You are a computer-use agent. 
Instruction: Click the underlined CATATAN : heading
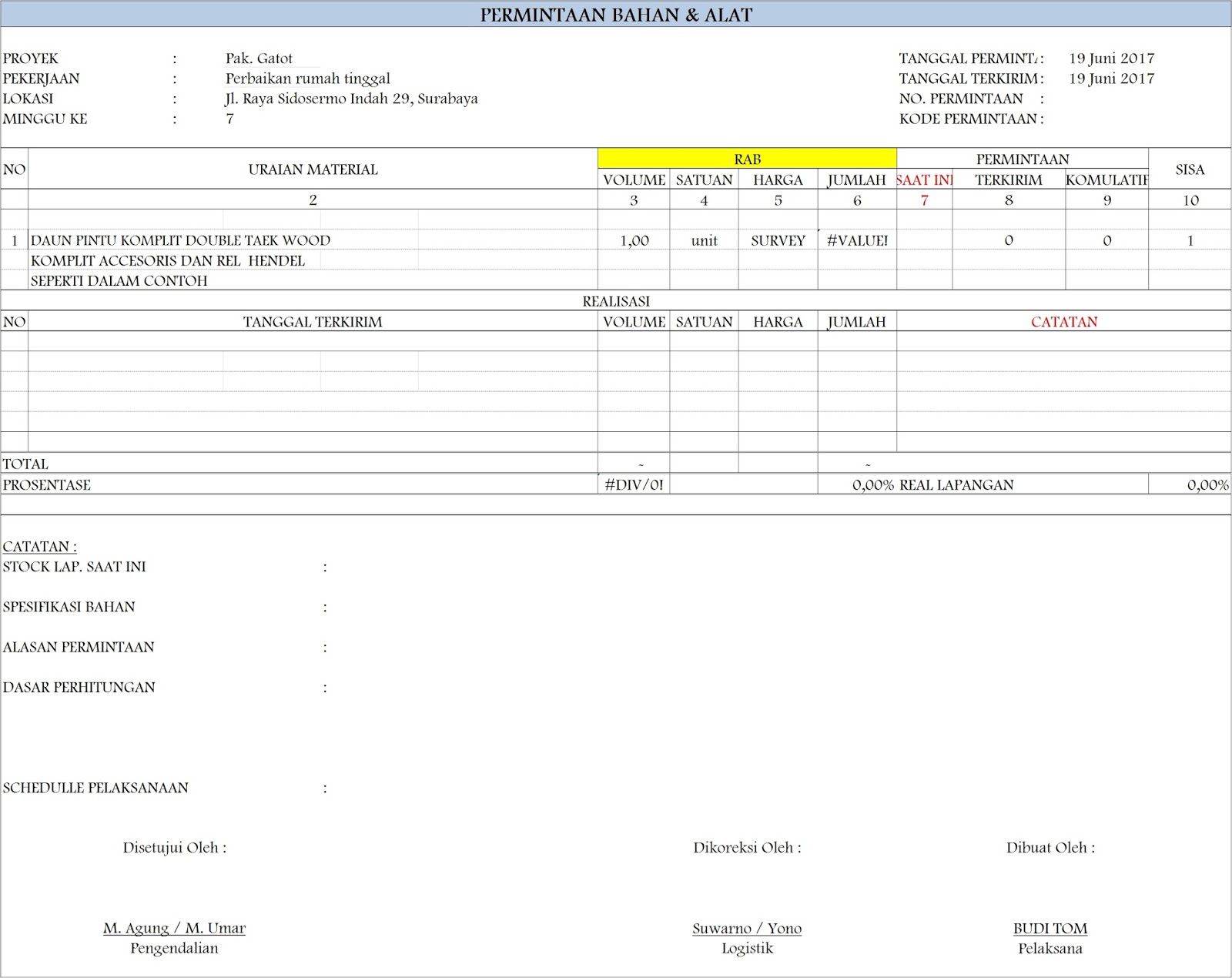coord(40,547)
